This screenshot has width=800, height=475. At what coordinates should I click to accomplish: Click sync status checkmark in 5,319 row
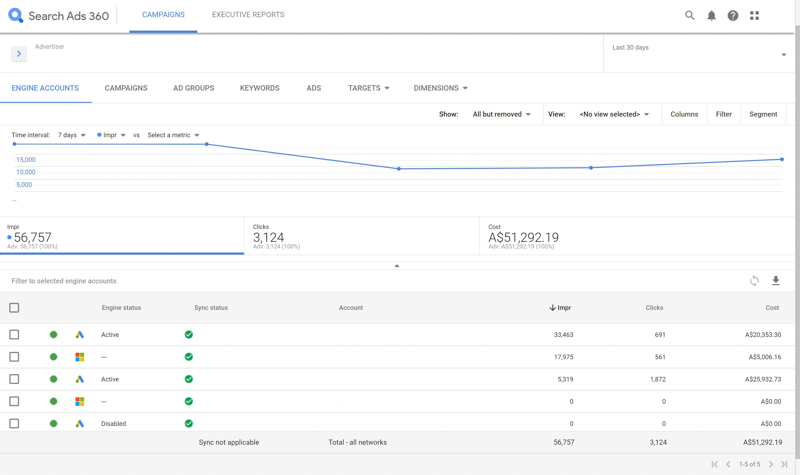pyautogui.click(x=189, y=379)
